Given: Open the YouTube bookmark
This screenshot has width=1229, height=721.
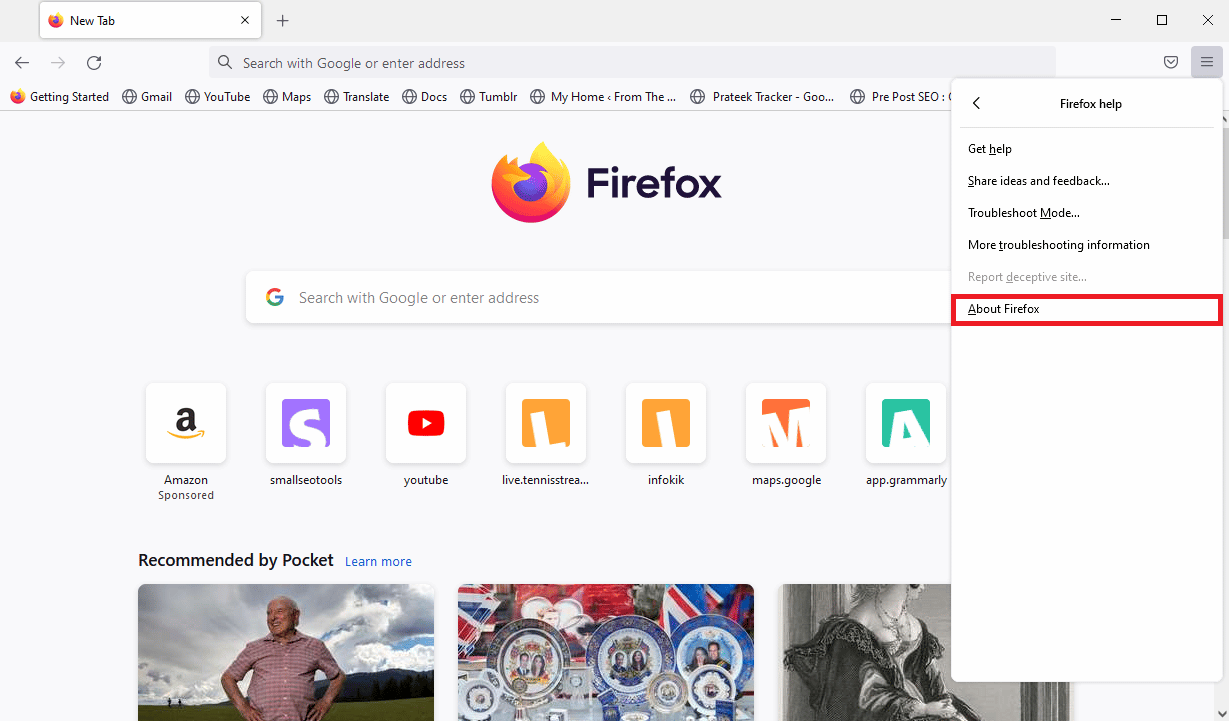Looking at the screenshot, I should (218, 97).
